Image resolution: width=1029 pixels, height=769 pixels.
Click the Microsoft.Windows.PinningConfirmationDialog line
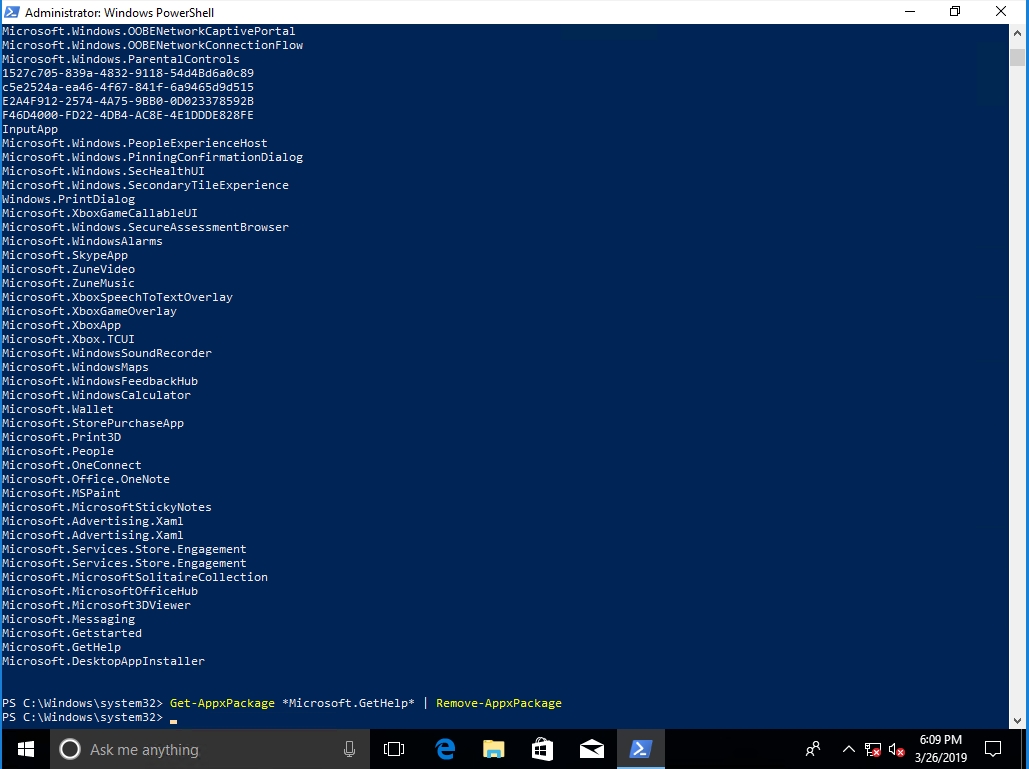153,157
